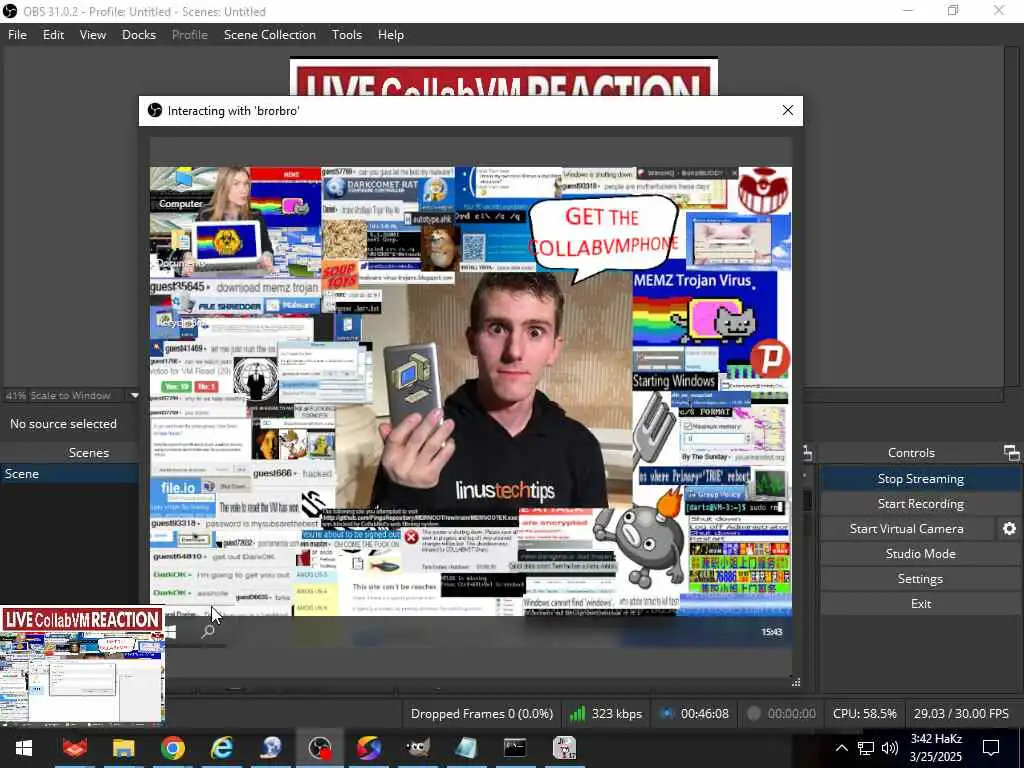The height and width of the screenshot is (768, 1024).
Task: Click the Stop Streaming button
Action: tap(920, 479)
